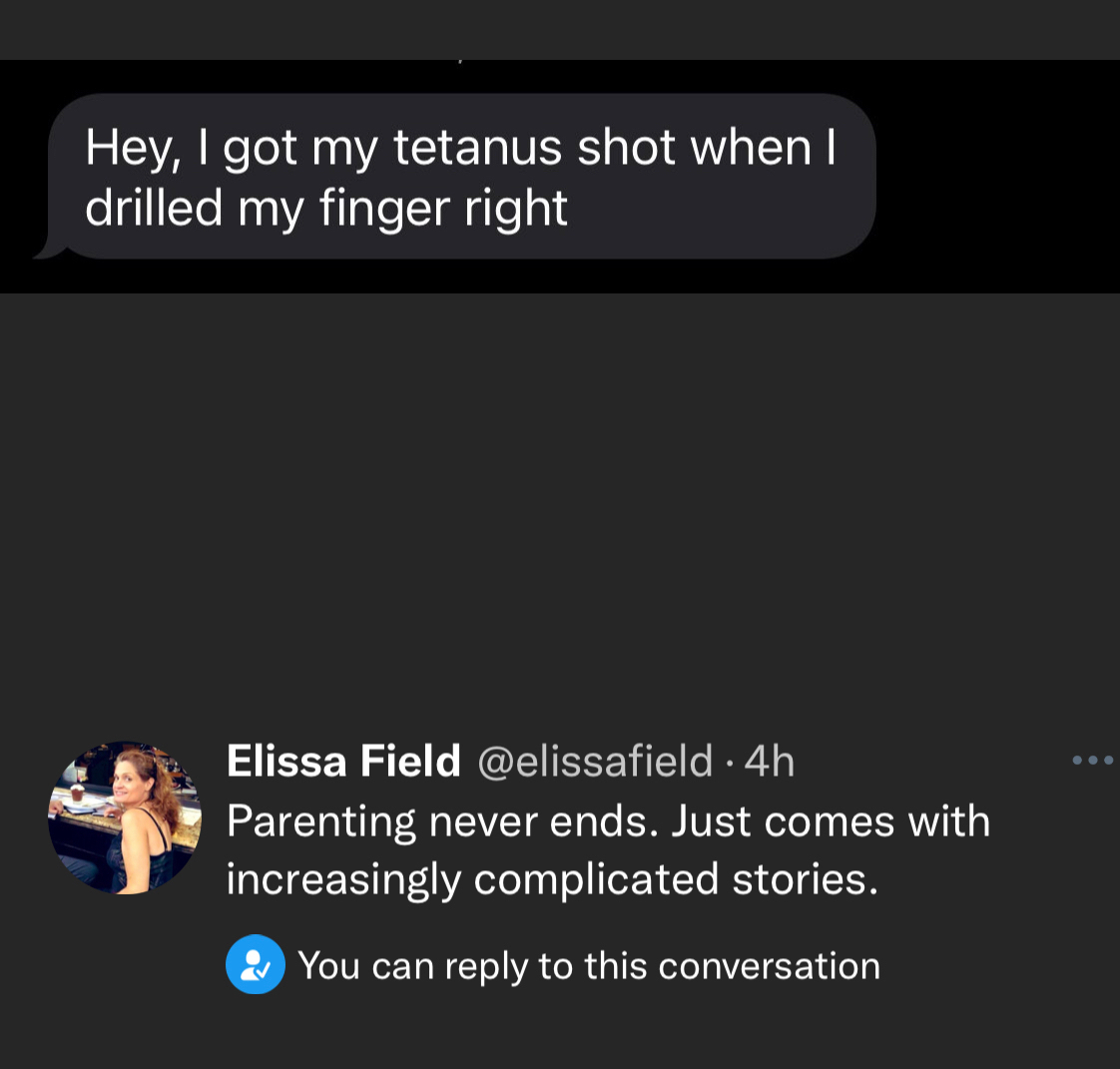Open Elissa Field's profile picture
The width and height of the screenshot is (1120, 1069).
click(125, 817)
